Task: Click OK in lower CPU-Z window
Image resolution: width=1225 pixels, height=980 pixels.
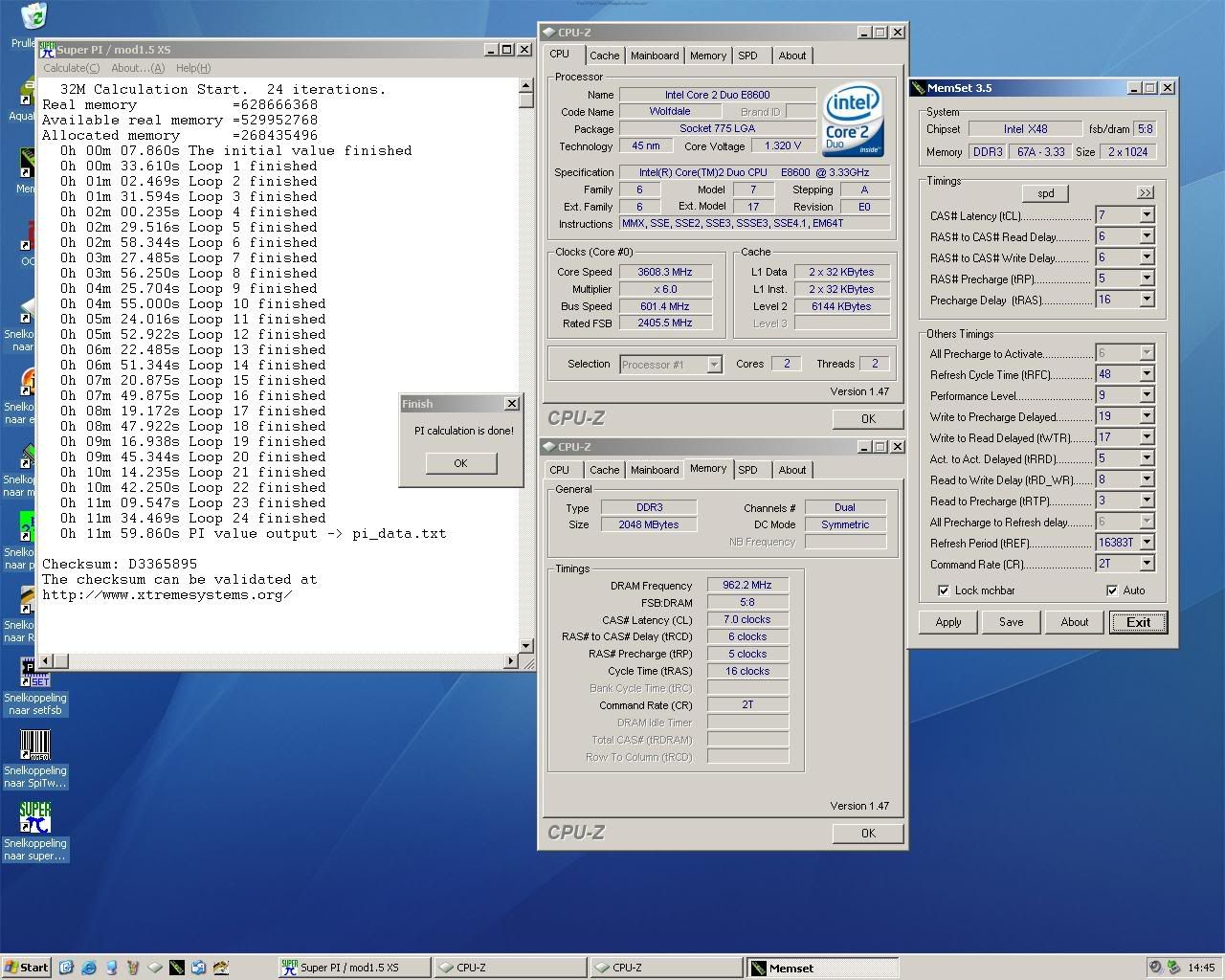Action: [x=868, y=833]
